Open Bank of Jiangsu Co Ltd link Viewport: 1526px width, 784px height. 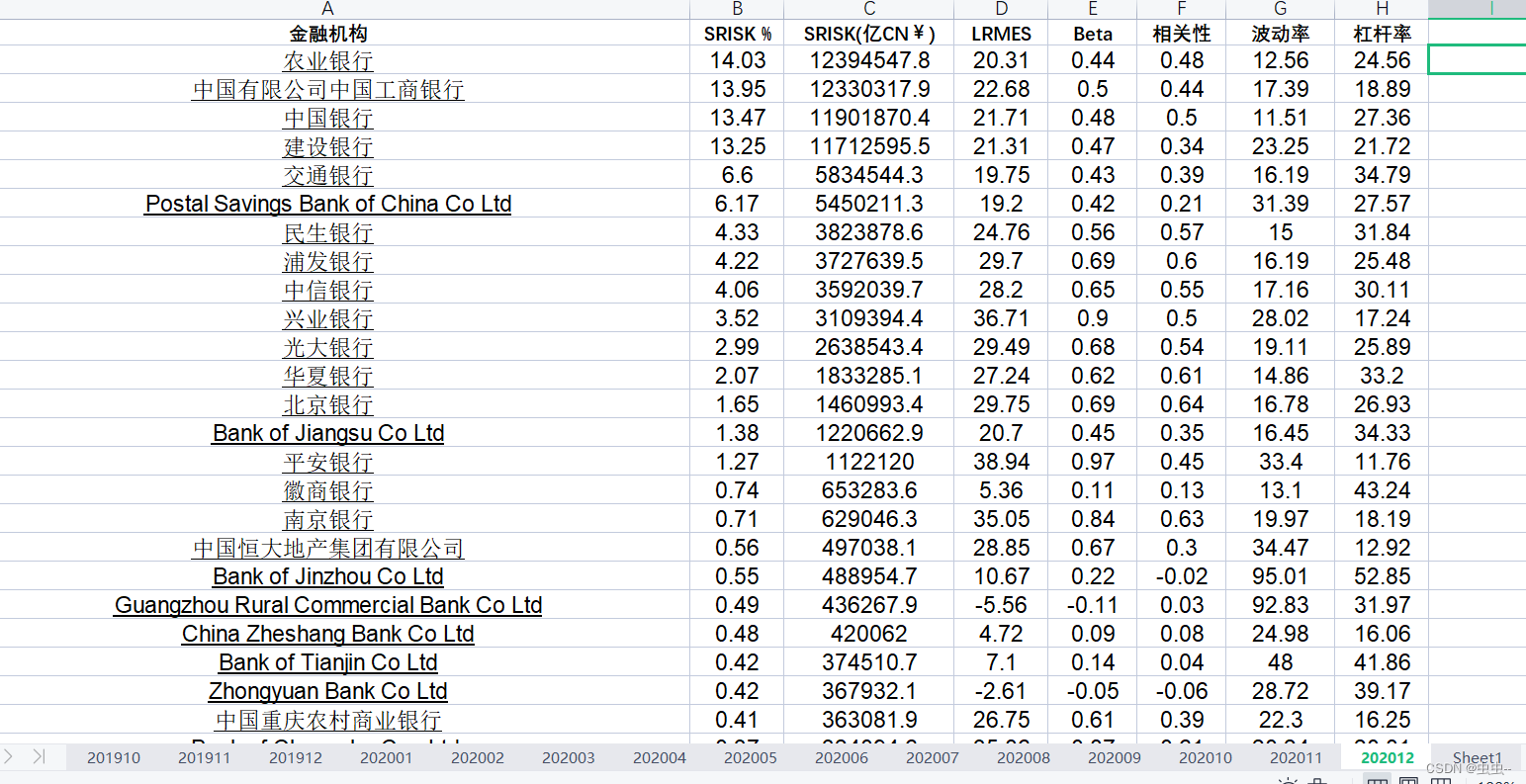pos(328,434)
